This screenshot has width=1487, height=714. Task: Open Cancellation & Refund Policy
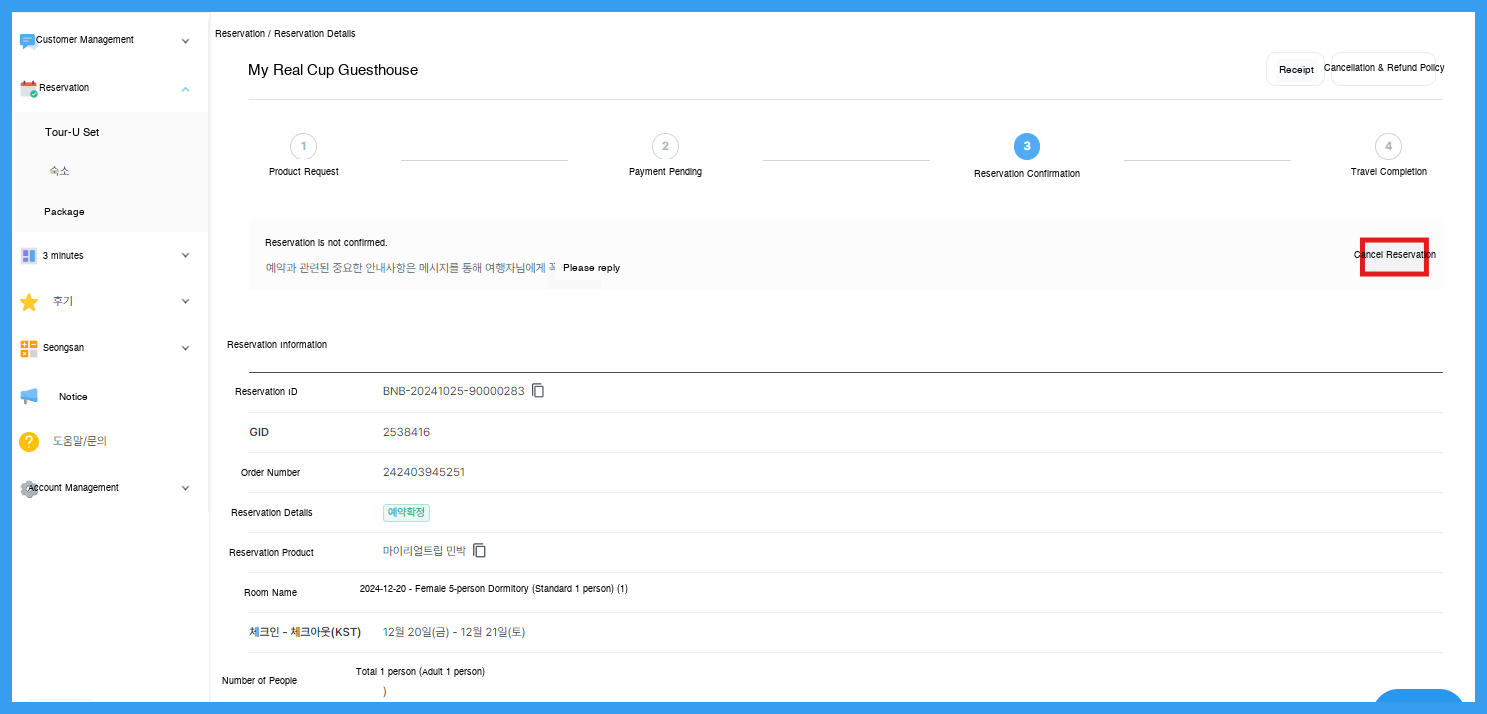coord(1384,68)
